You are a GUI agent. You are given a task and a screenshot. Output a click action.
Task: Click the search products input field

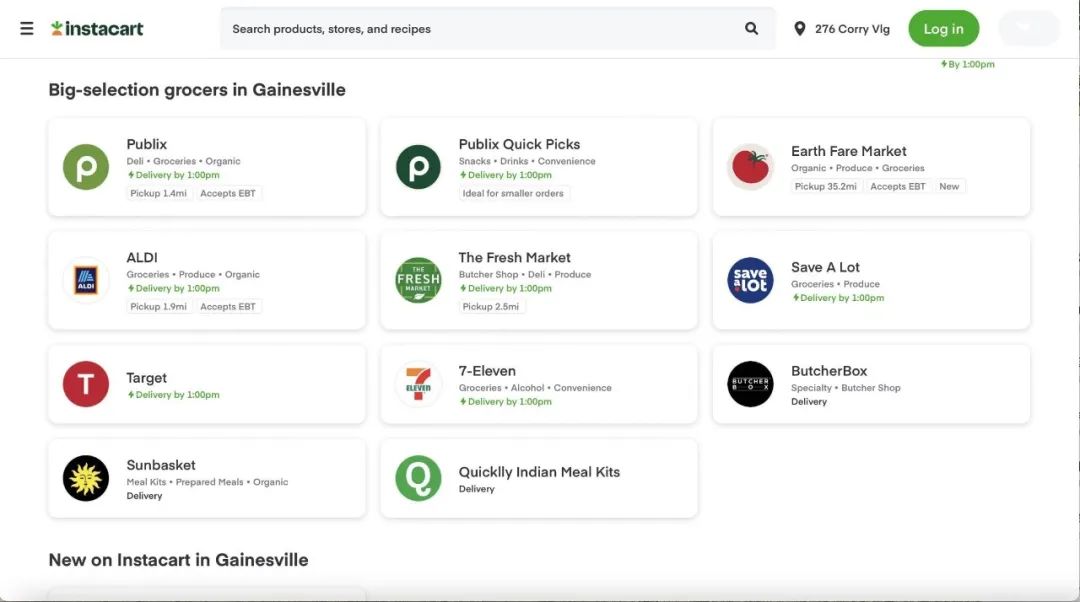497,28
